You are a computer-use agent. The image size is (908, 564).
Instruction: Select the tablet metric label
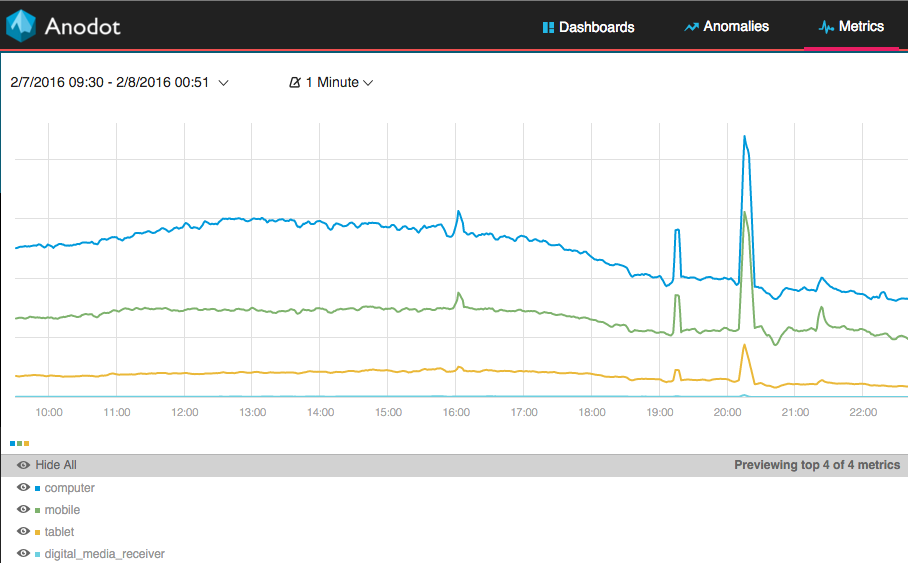coord(59,532)
